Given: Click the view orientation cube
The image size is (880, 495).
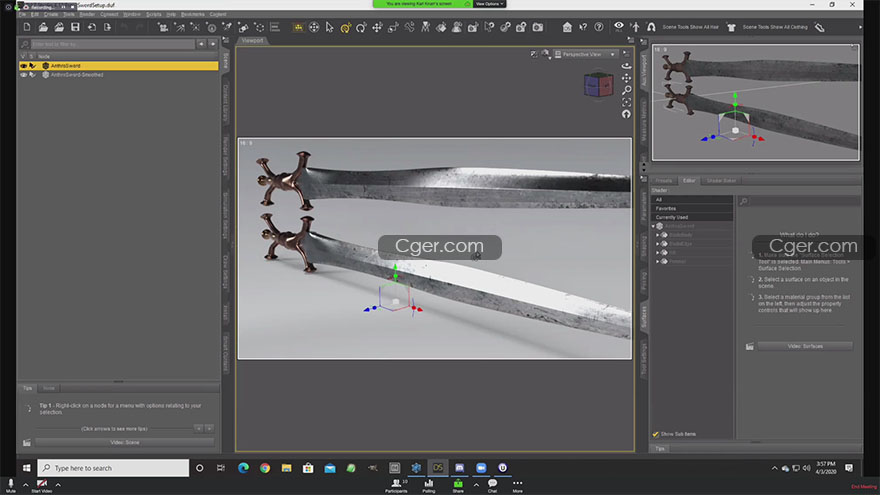Looking at the screenshot, I should click(x=598, y=85).
